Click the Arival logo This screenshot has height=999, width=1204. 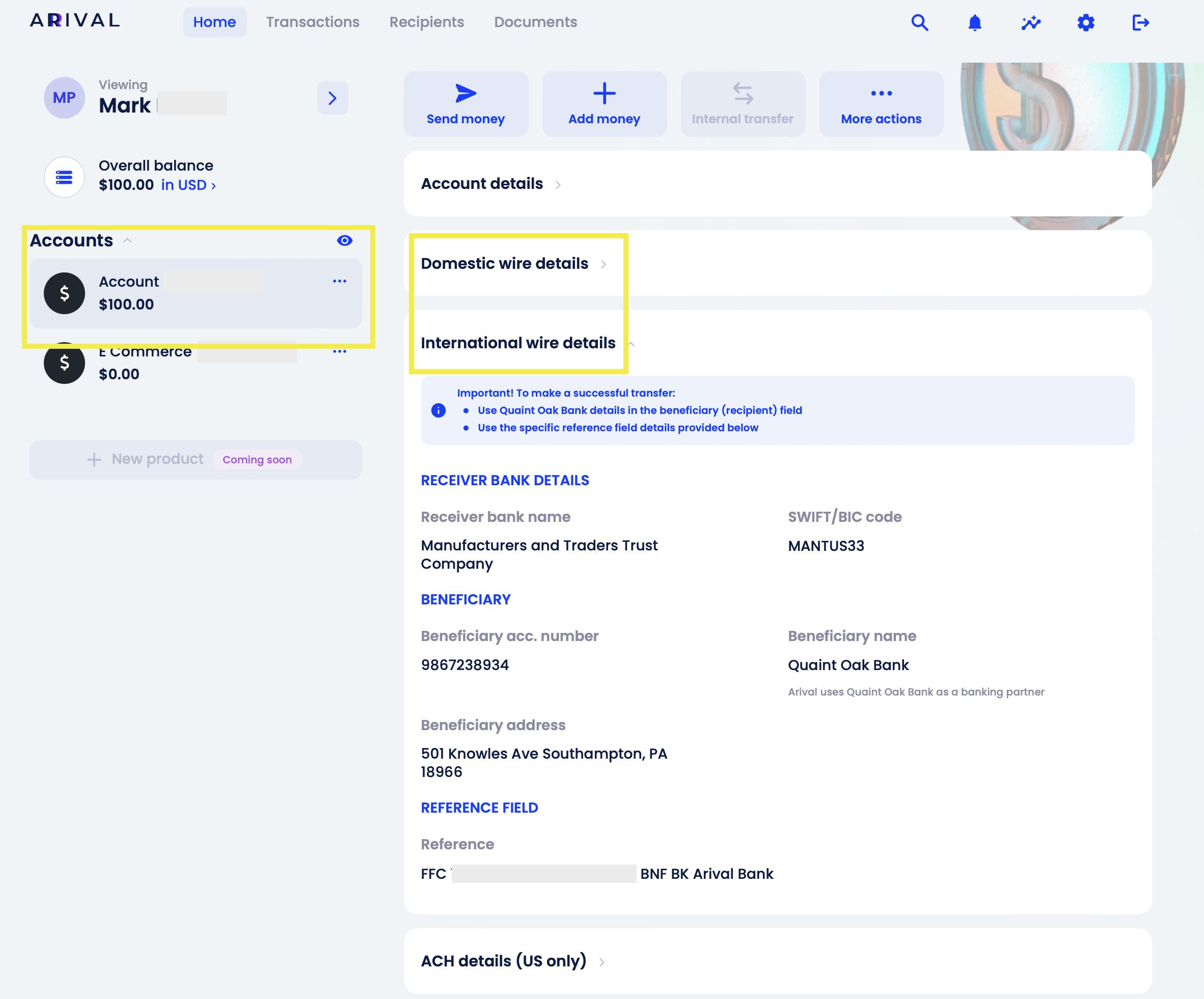[x=74, y=21]
